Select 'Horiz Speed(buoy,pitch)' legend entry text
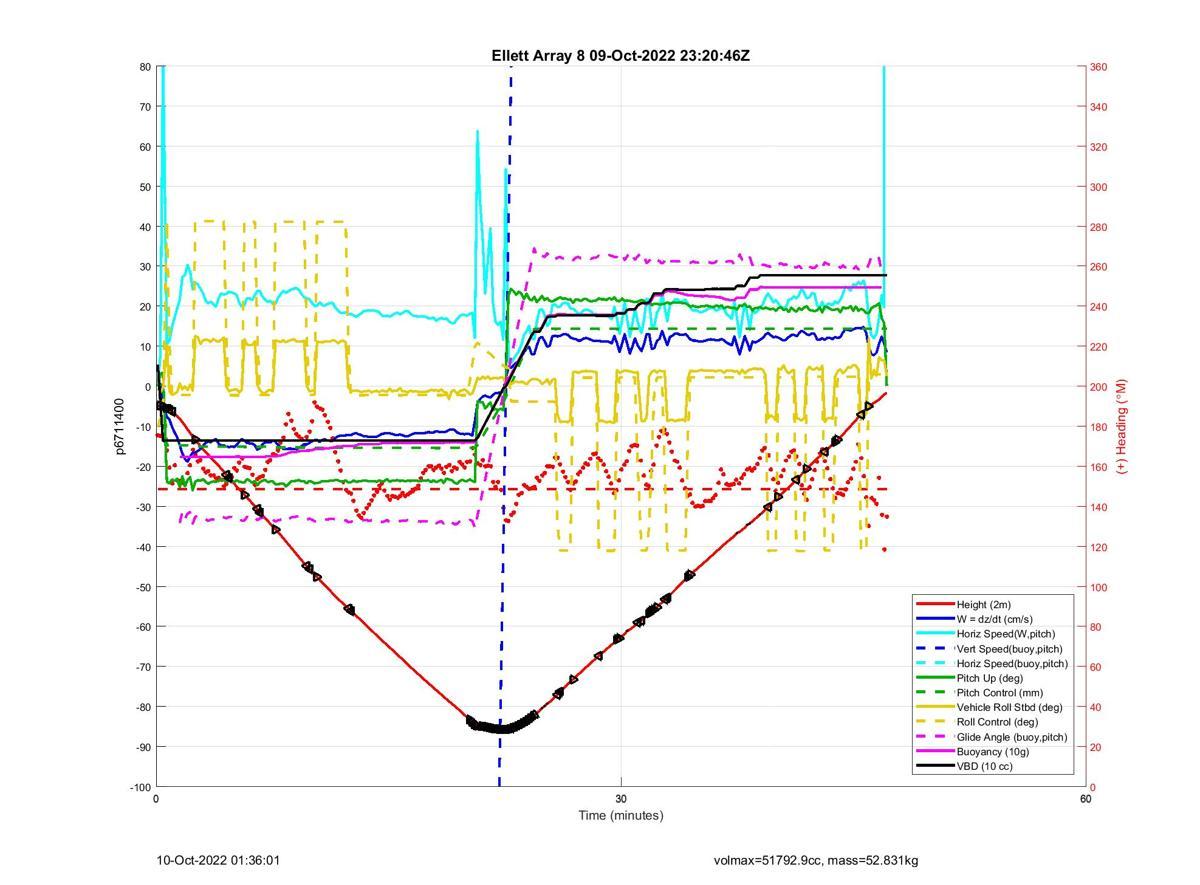The image size is (1200, 885). (x=1012, y=663)
